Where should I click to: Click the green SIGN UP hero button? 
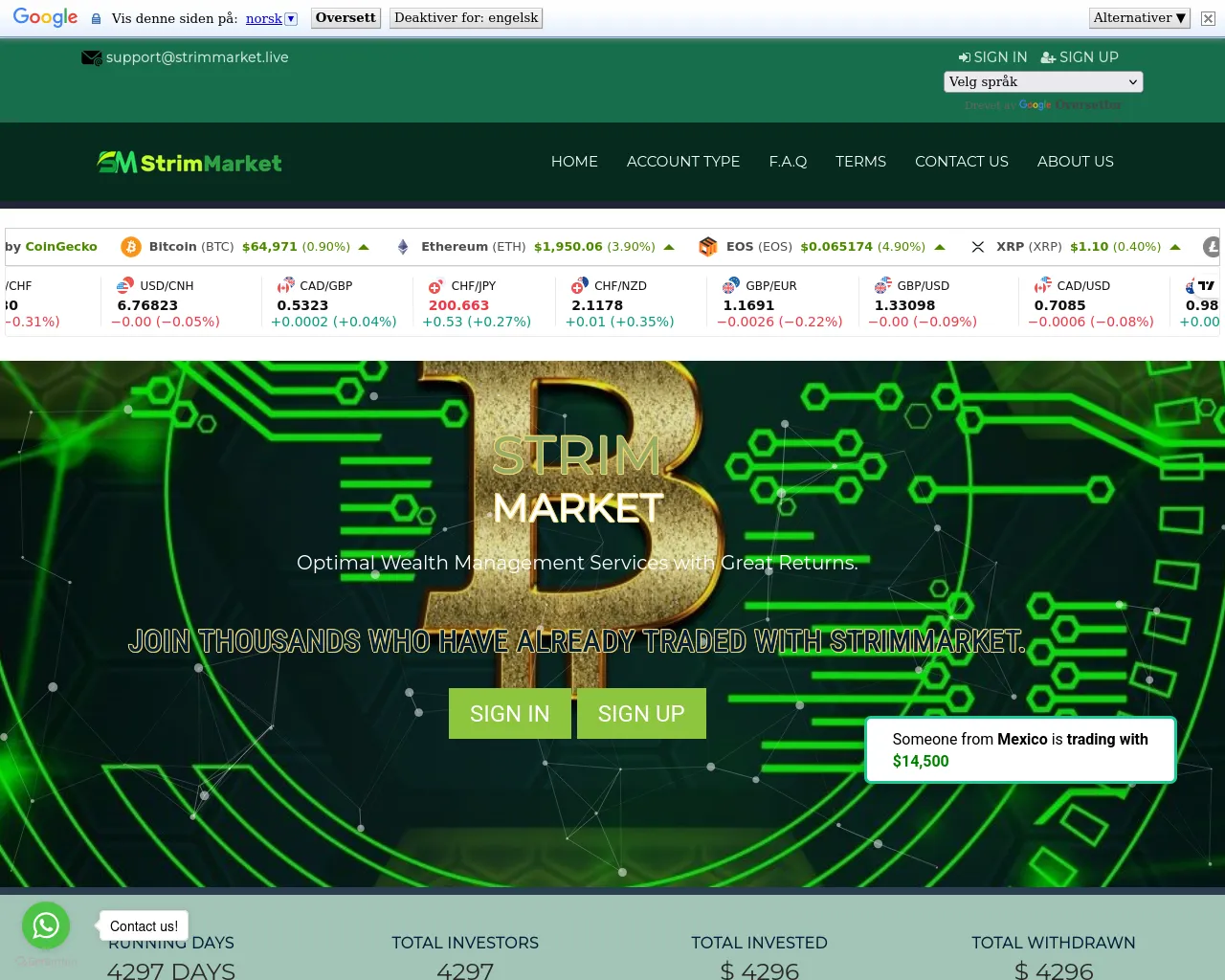coord(641,714)
